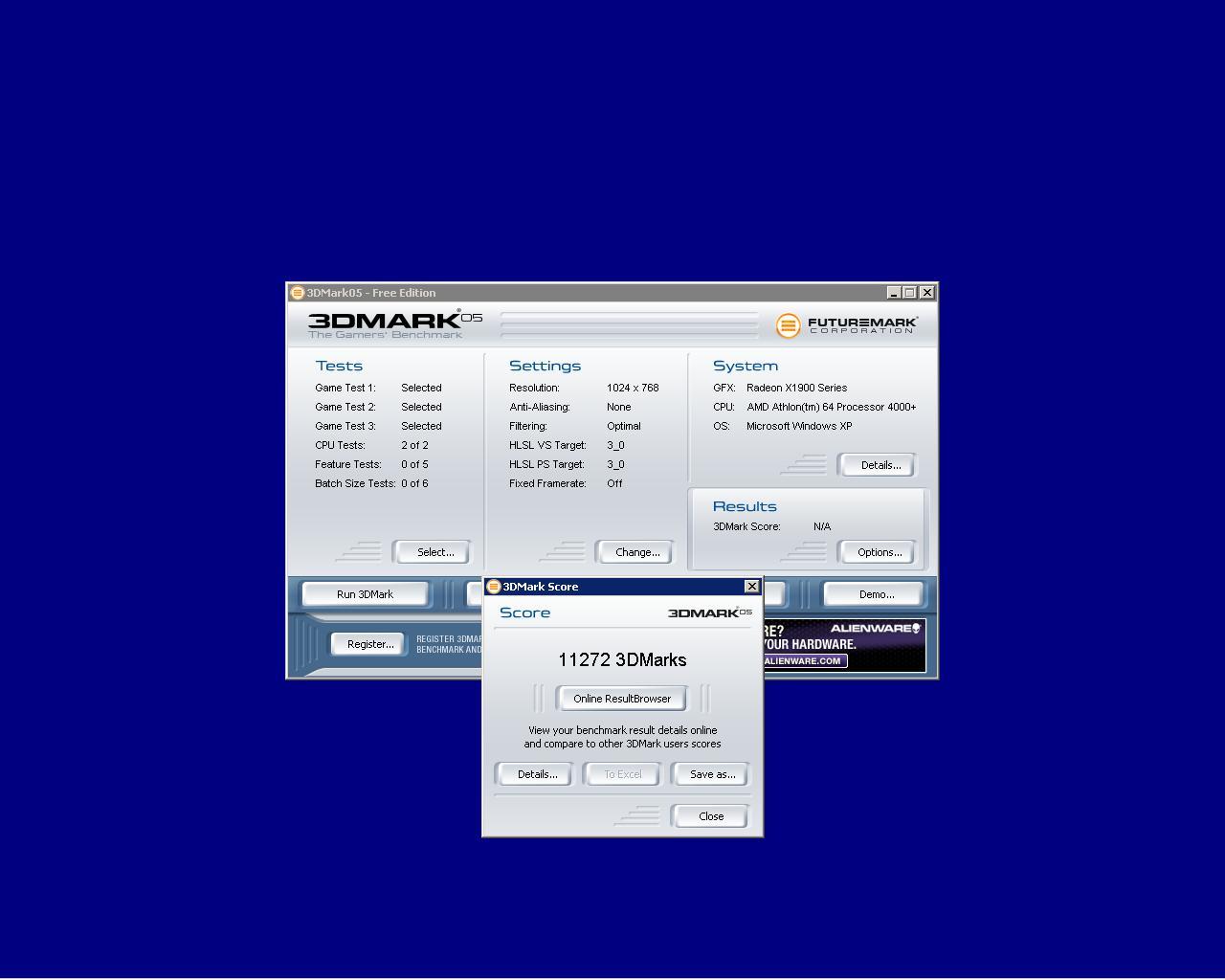The height and width of the screenshot is (980, 1225).
Task: Click the 11272 3DMarks score text
Action: coord(622,659)
